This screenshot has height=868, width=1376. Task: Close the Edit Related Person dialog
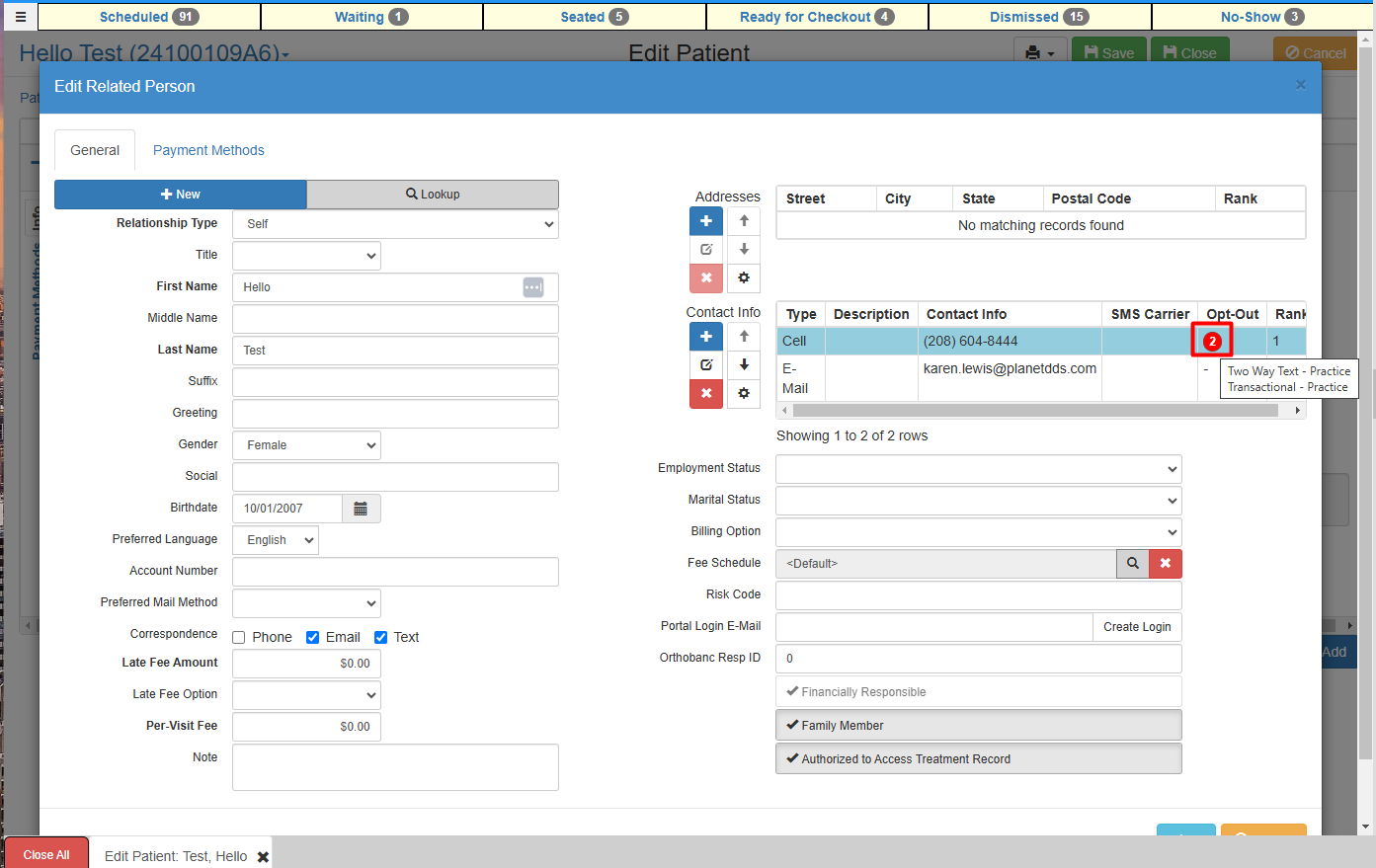click(x=1301, y=85)
